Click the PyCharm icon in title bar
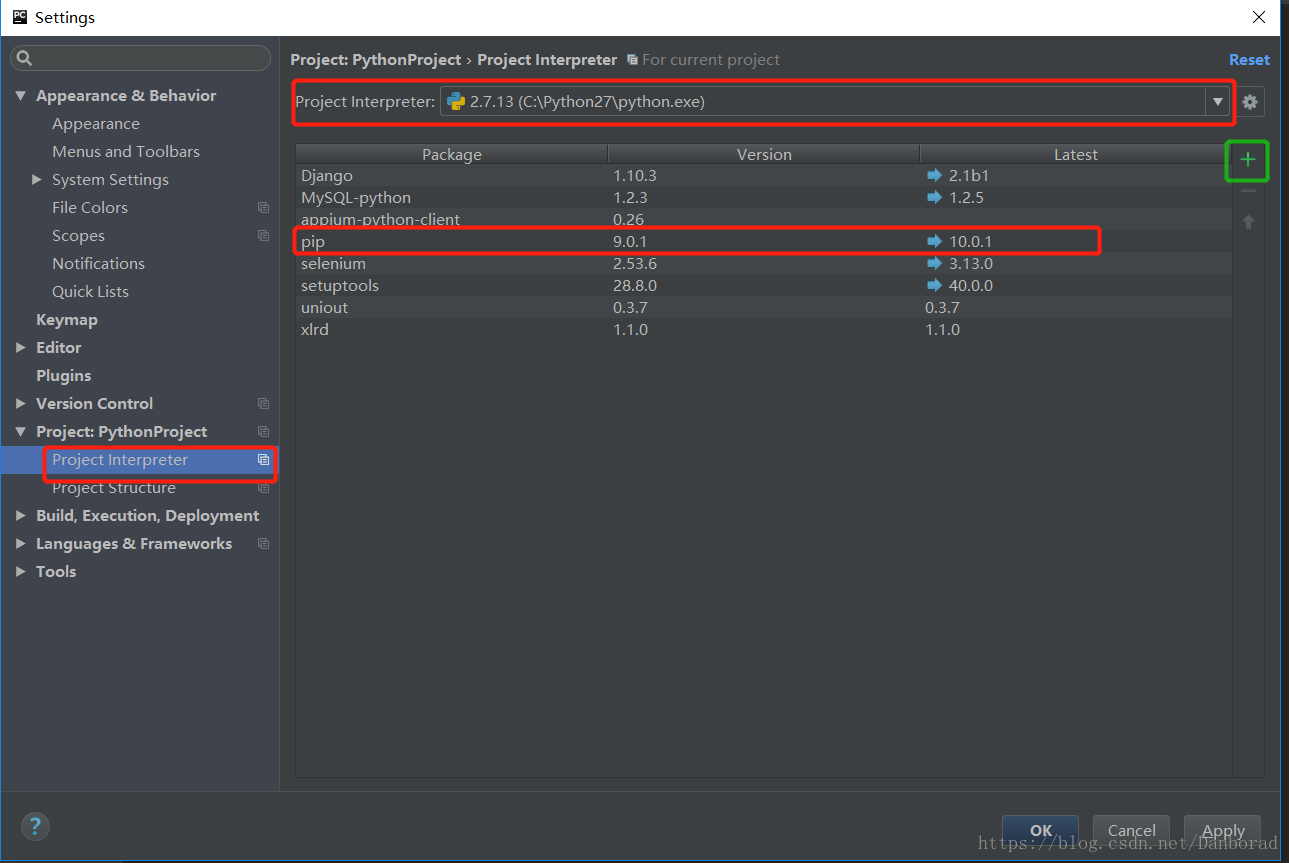The image size is (1289, 863). [x=19, y=17]
